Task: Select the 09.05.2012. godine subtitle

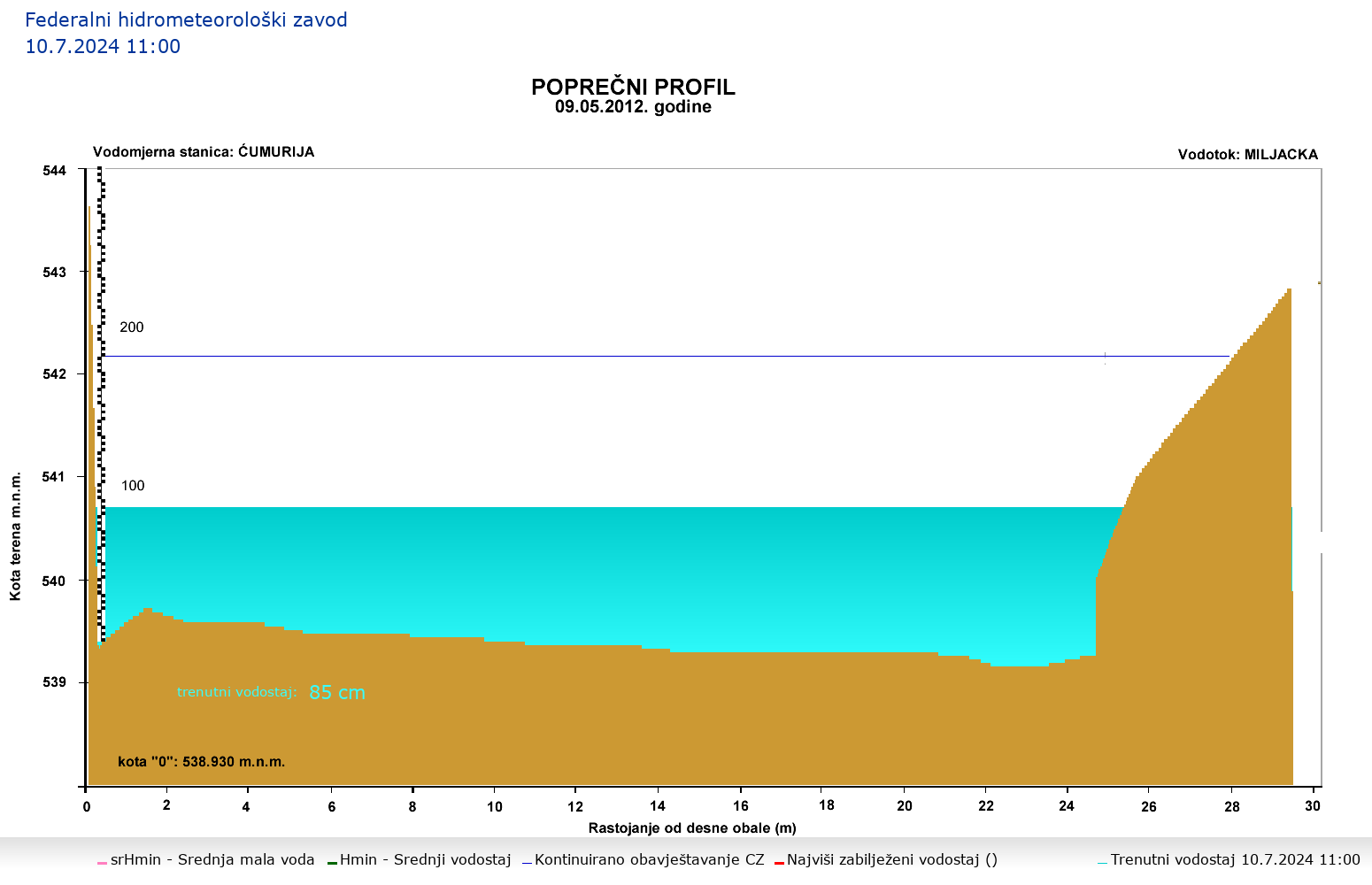Action: point(633,107)
